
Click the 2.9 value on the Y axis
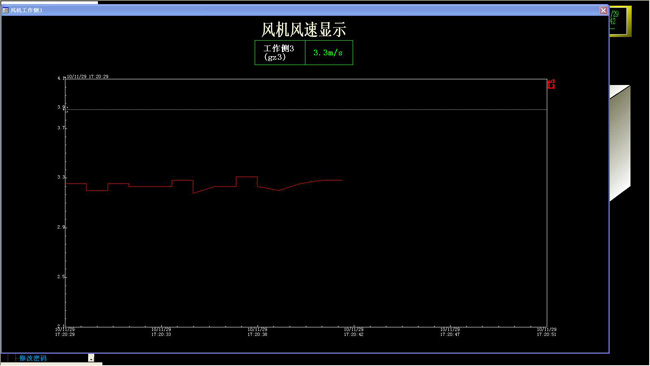pos(61,227)
